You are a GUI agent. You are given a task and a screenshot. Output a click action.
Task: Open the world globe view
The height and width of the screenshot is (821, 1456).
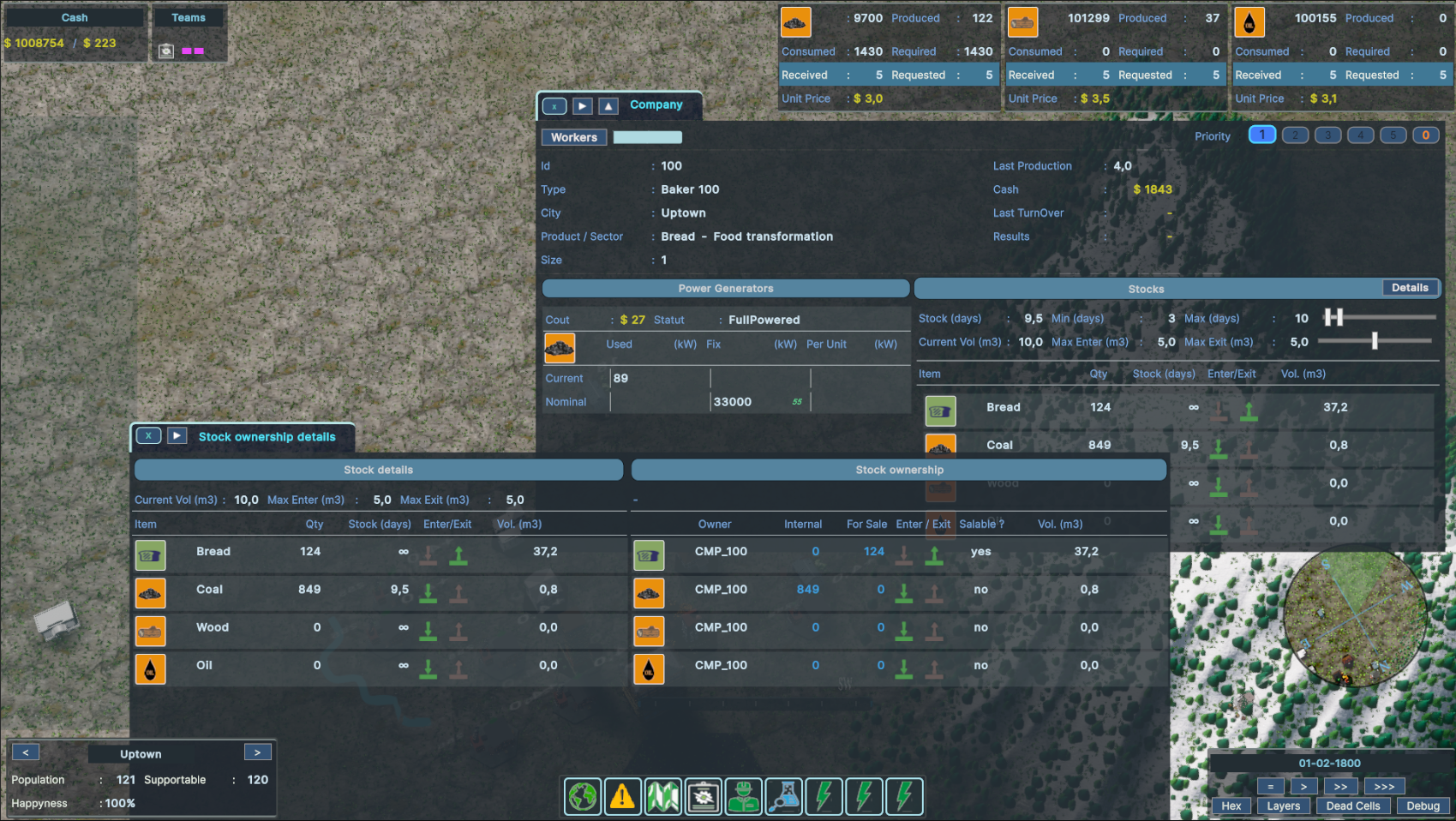pyautogui.click(x=583, y=796)
